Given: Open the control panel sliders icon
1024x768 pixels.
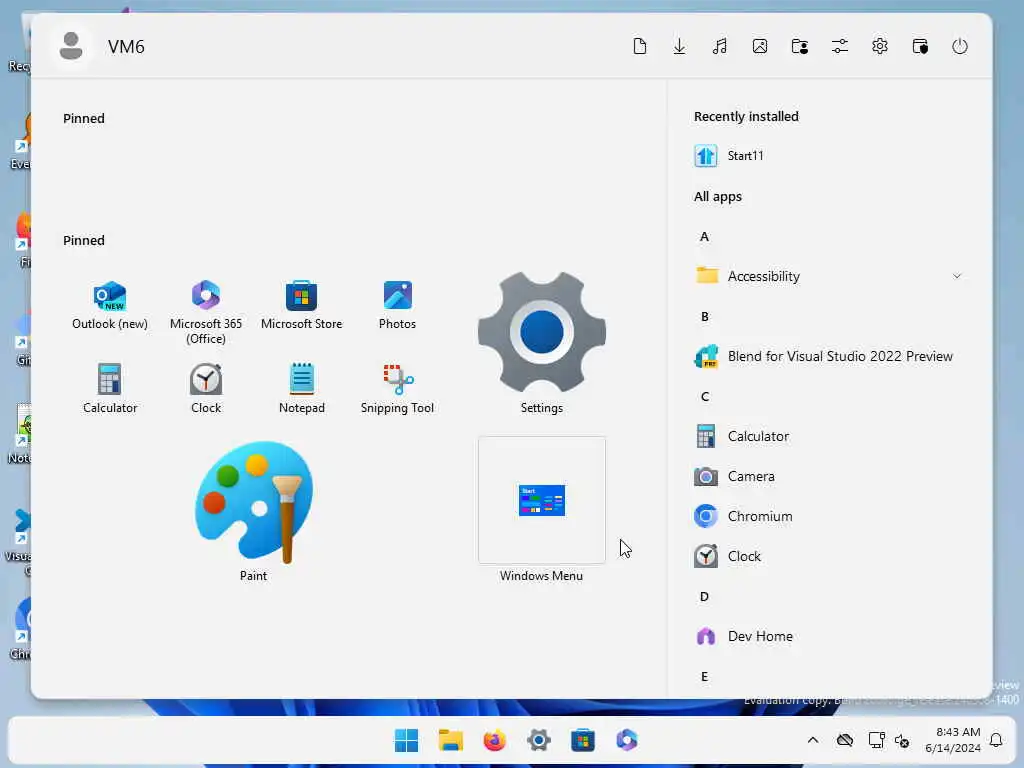Looking at the screenshot, I should (840, 46).
